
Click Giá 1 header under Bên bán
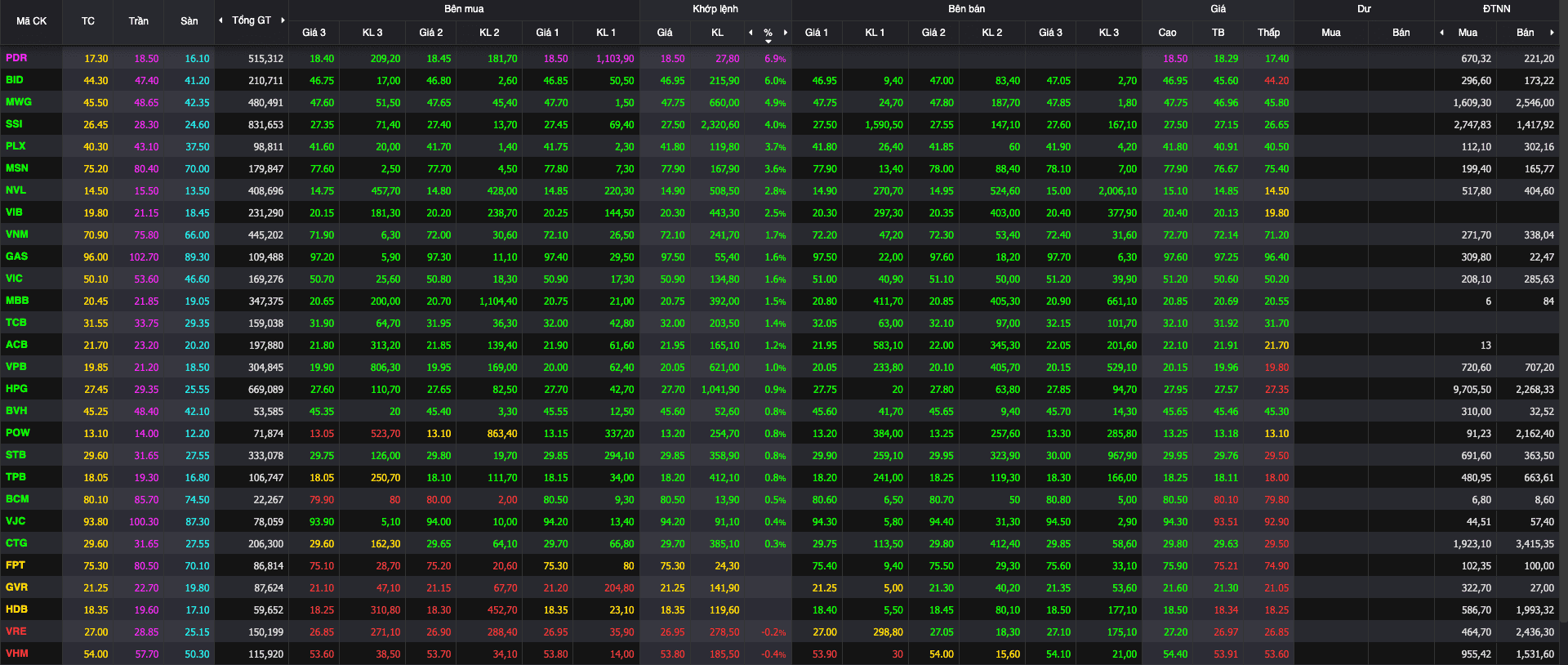point(817,33)
